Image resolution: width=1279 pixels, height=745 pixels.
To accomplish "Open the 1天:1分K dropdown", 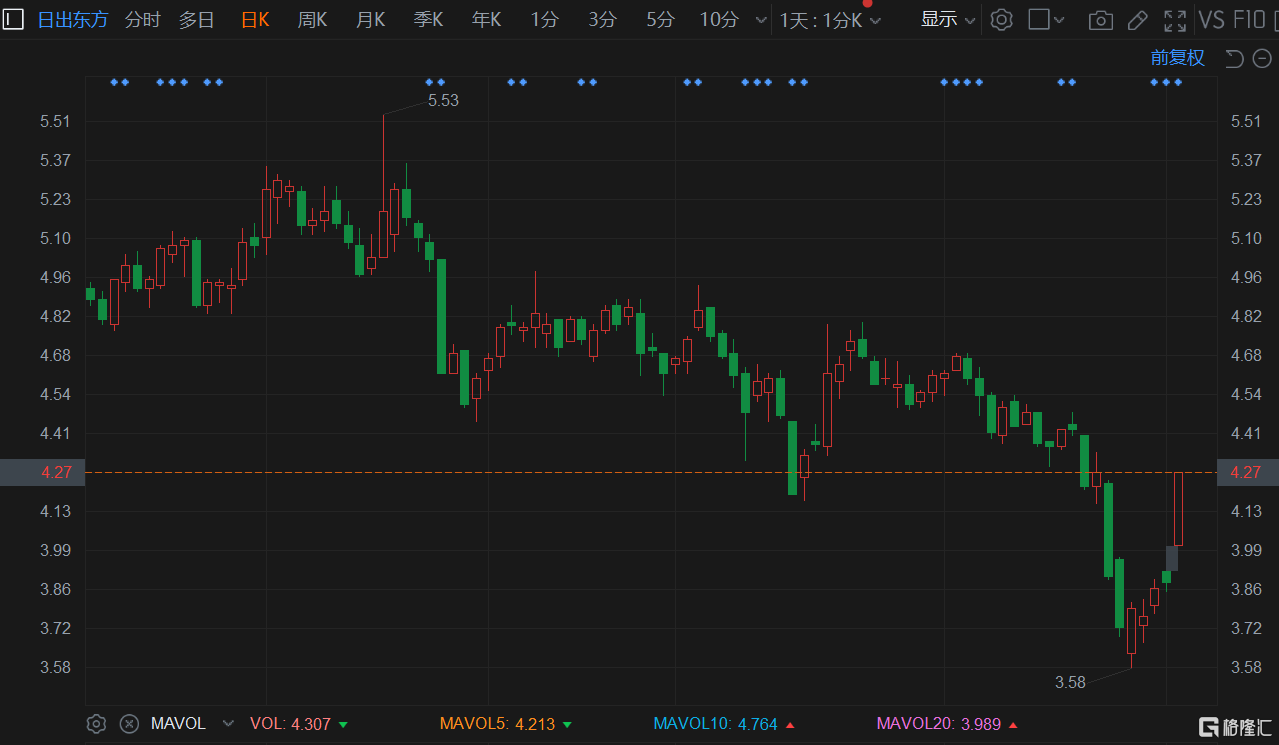I will pos(830,20).
